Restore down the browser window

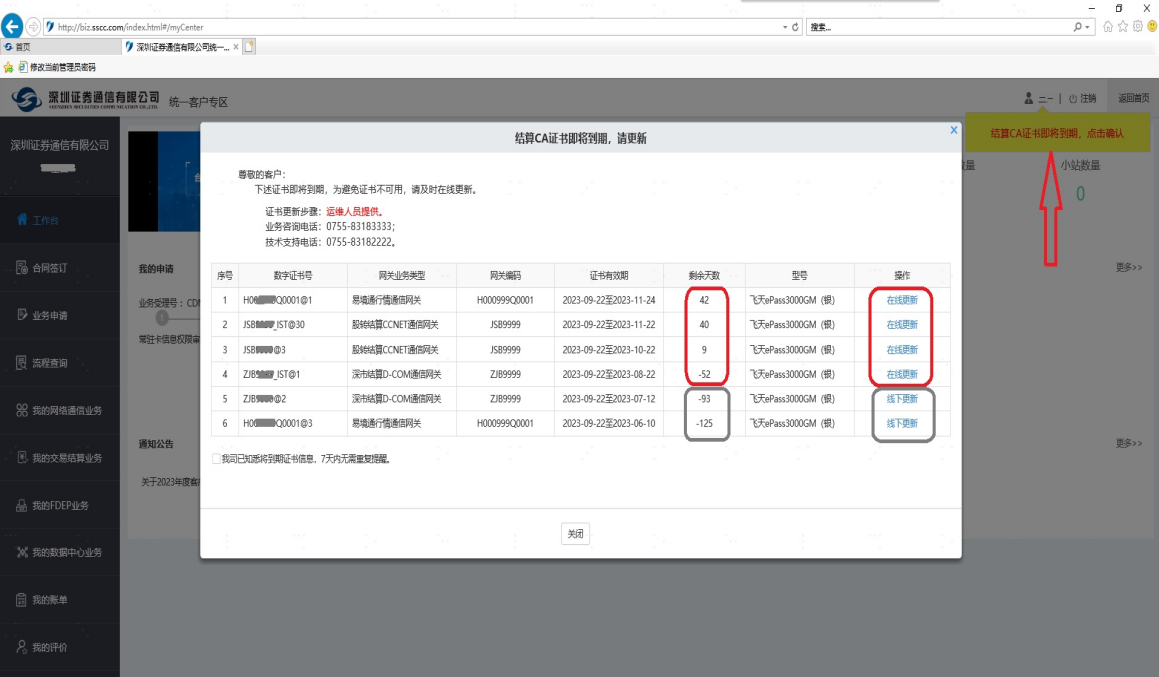[x=1118, y=8]
